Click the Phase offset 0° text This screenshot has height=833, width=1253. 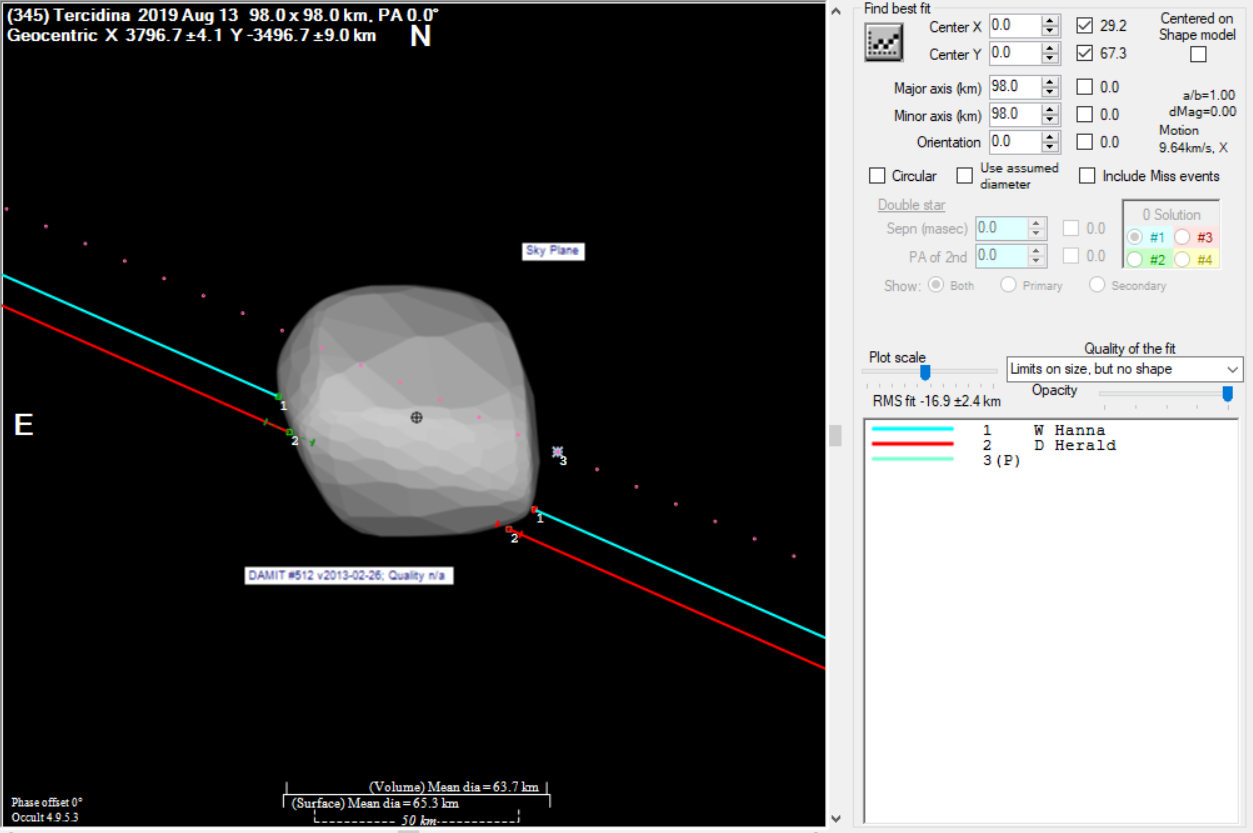click(x=46, y=802)
